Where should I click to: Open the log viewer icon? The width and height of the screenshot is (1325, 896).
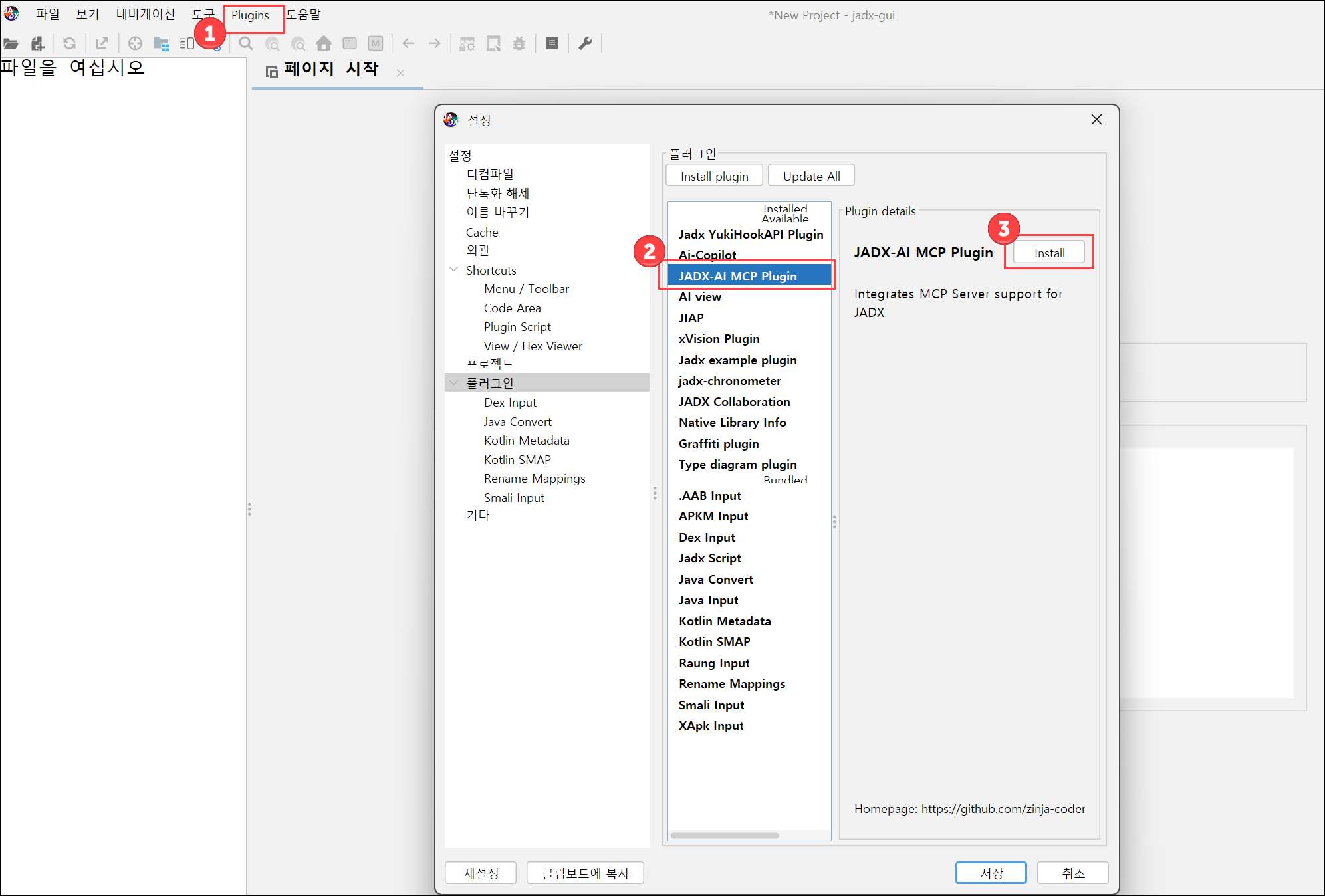click(x=552, y=44)
